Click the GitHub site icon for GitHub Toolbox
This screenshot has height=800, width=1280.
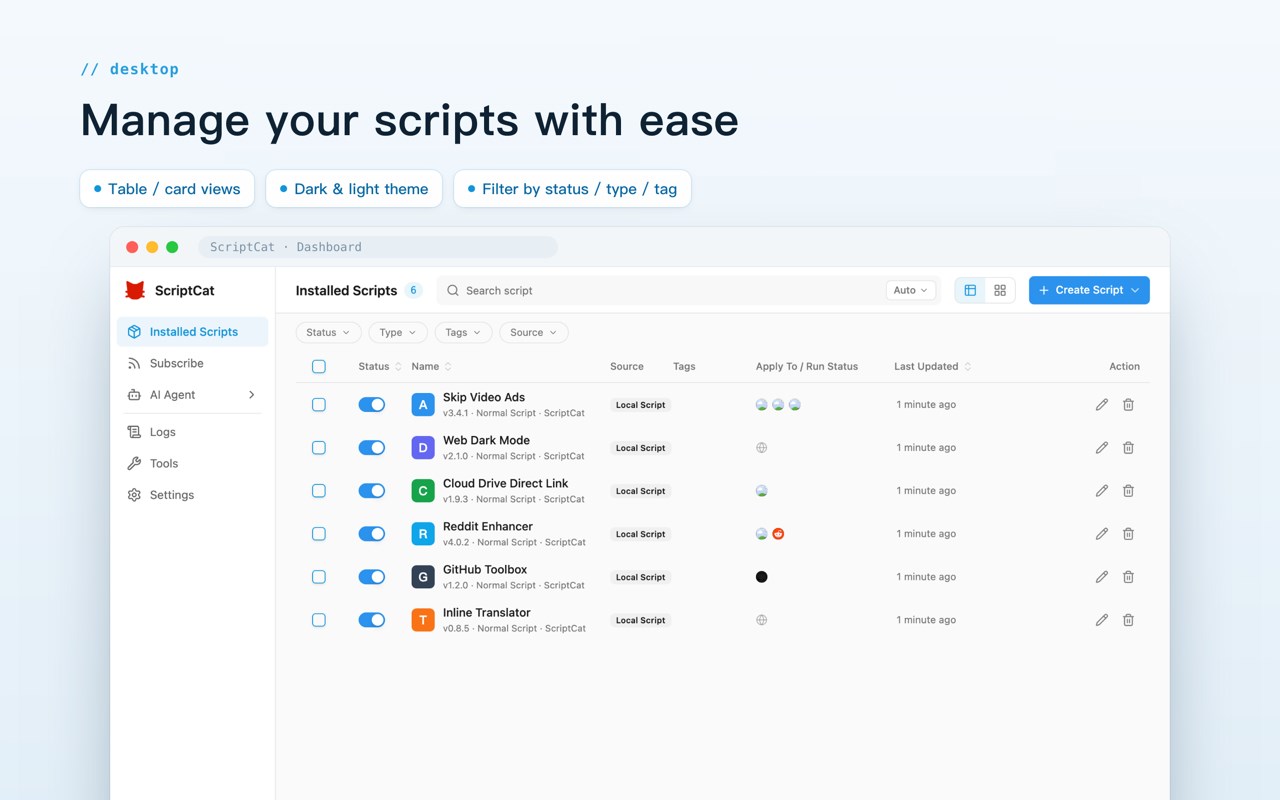click(762, 577)
